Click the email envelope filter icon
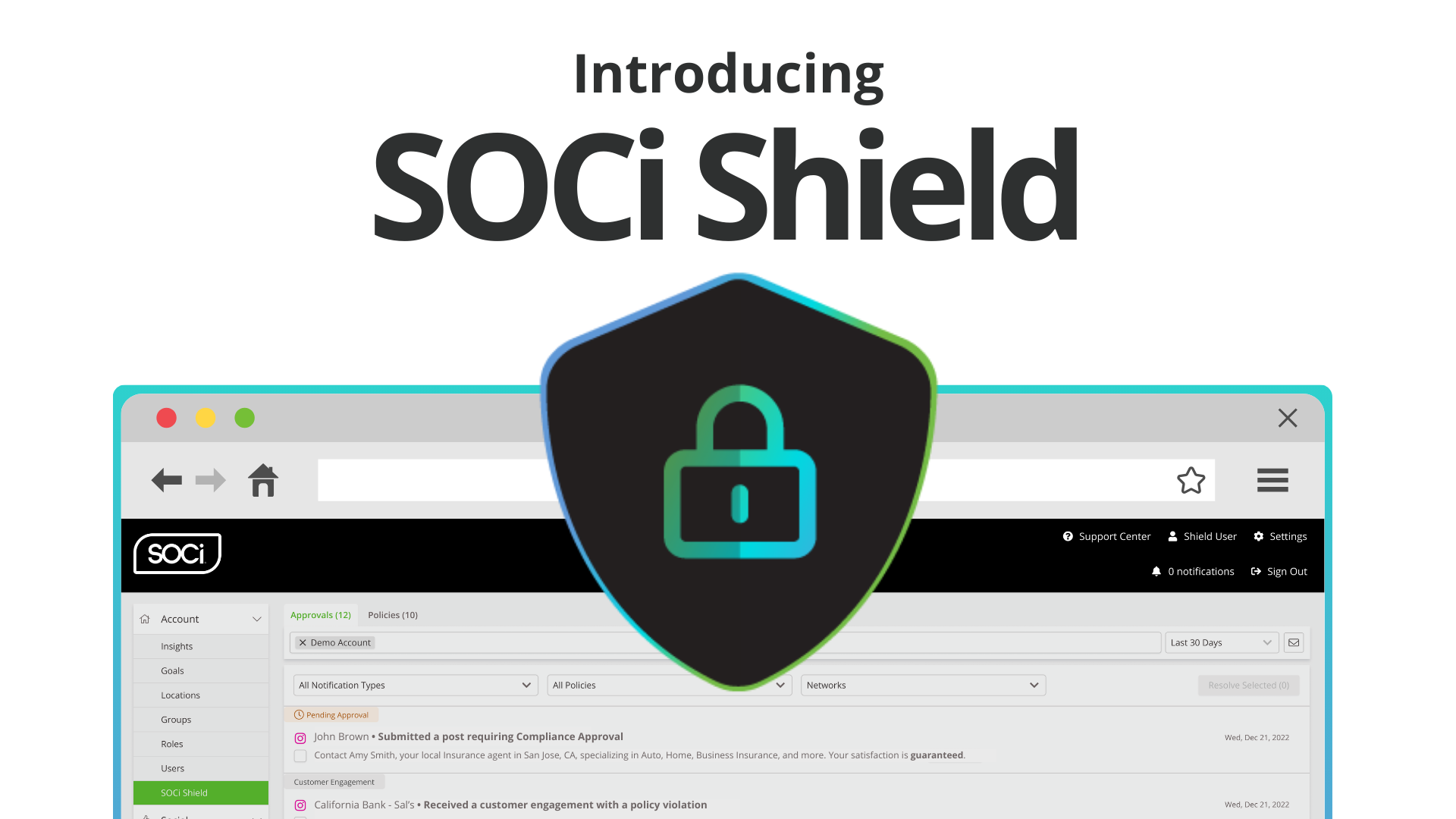This screenshot has width=1456, height=819. (x=1294, y=642)
